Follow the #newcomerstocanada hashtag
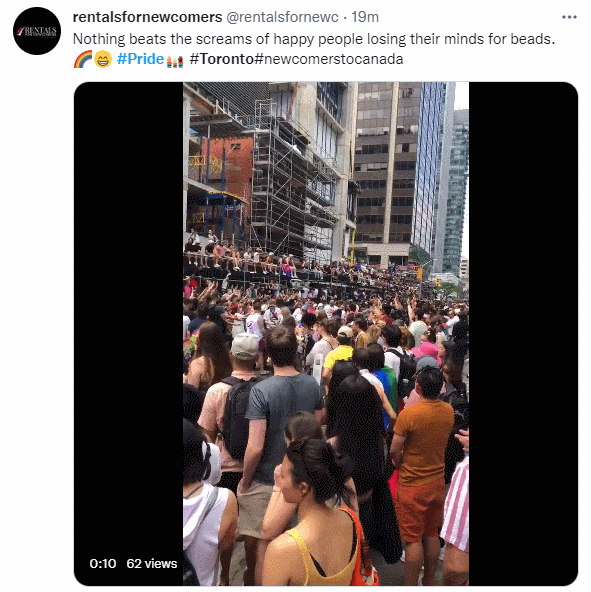Viewport: 591px width, 592px height. (x=329, y=59)
